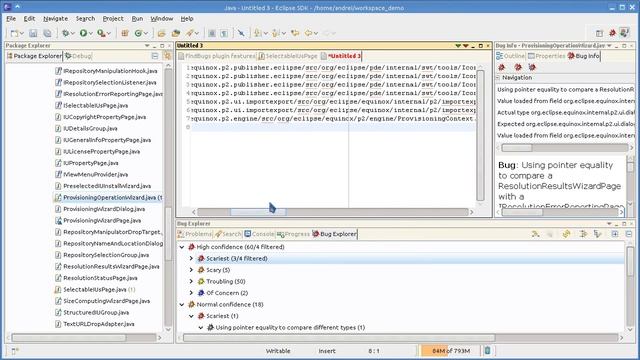Toggle Mark Occurrences toolbar icon
Viewport: 640px width, 360px height.
pos(212,33)
